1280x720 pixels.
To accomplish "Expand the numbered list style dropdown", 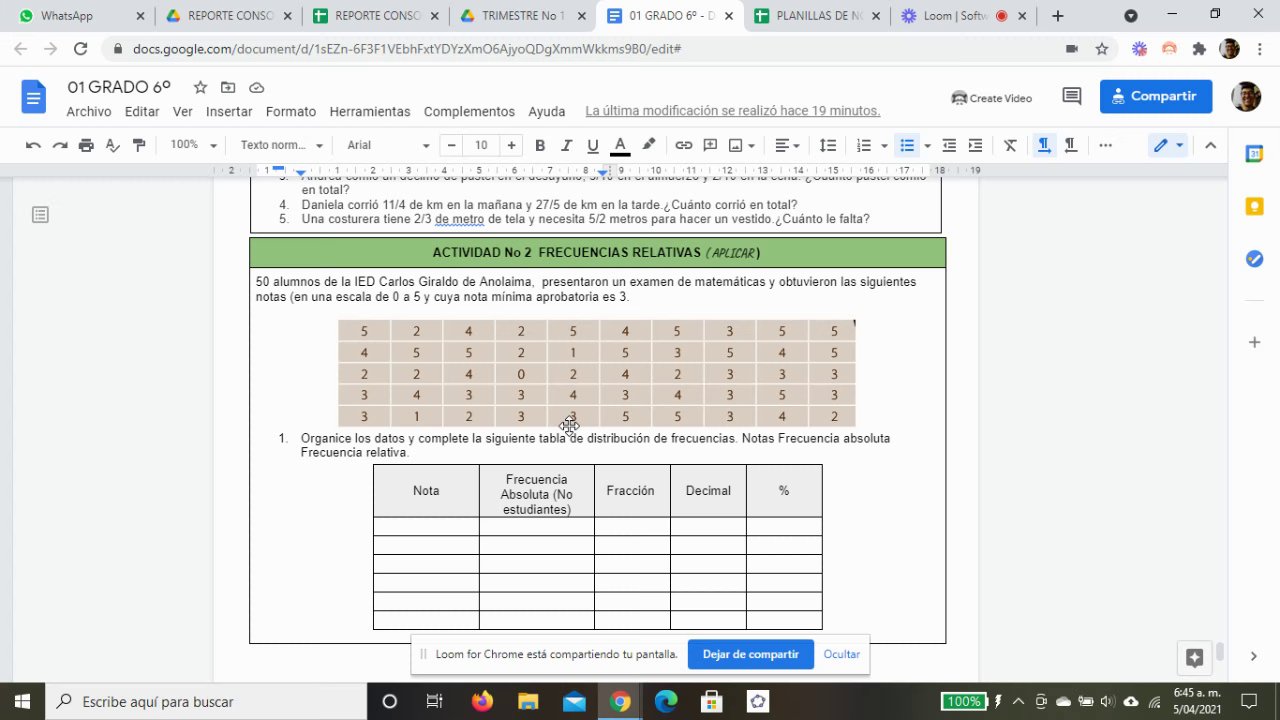I will pos(884,145).
